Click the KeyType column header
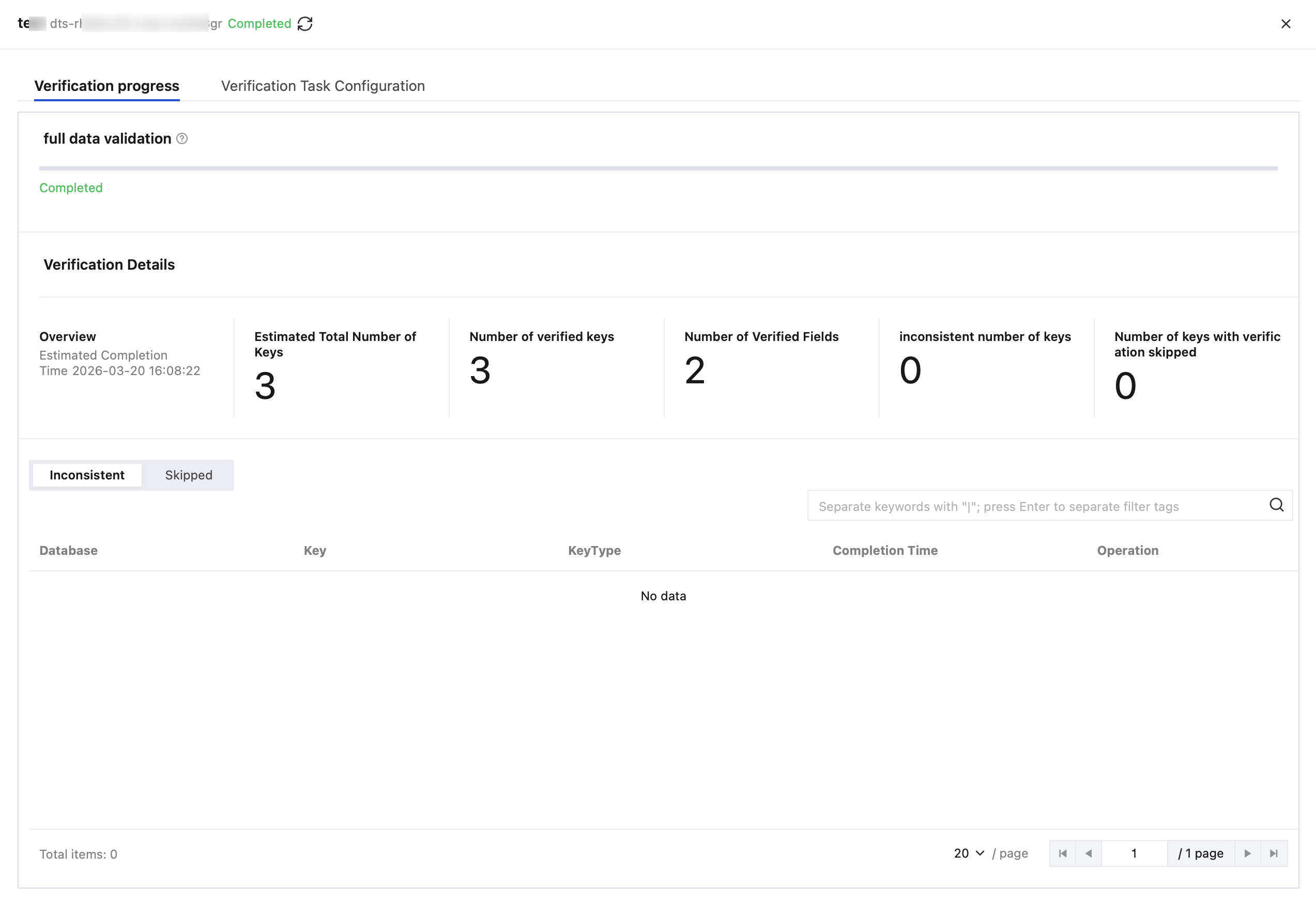1316x901 pixels. tap(594, 551)
